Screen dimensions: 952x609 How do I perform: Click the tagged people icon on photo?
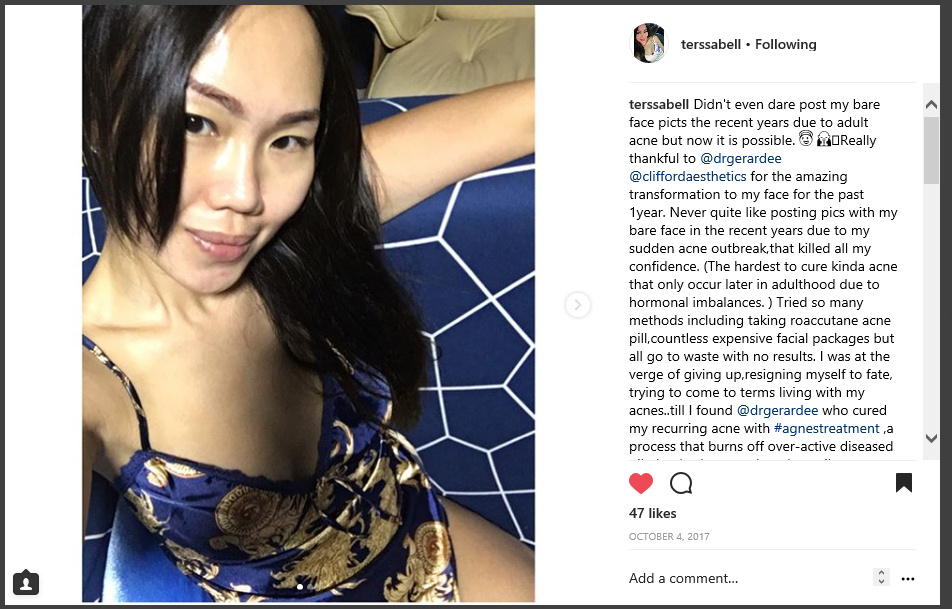26,583
